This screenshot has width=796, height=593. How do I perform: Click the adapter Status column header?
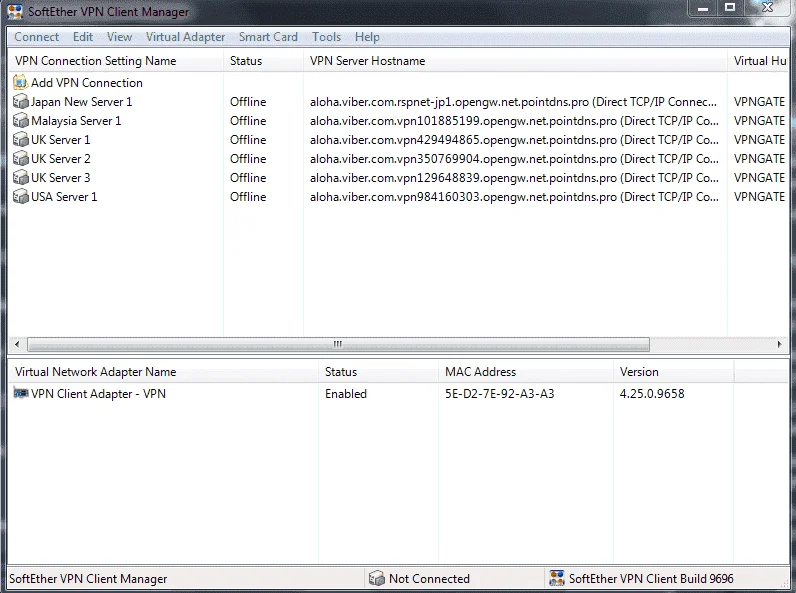pyautogui.click(x=379, y=372)
